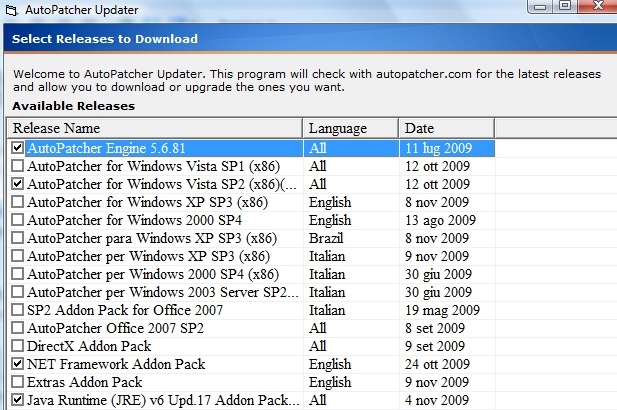This screenshot has height=410, width=617.
Task: Click date cell 11 lug 2009
Action: (438, 148)
